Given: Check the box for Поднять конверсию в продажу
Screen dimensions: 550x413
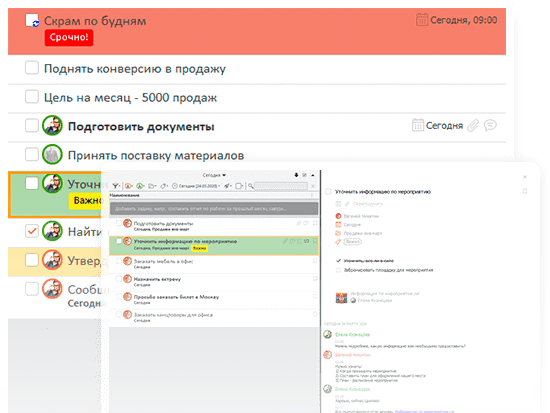Looking at the screenshot, I should pos(32,68).
